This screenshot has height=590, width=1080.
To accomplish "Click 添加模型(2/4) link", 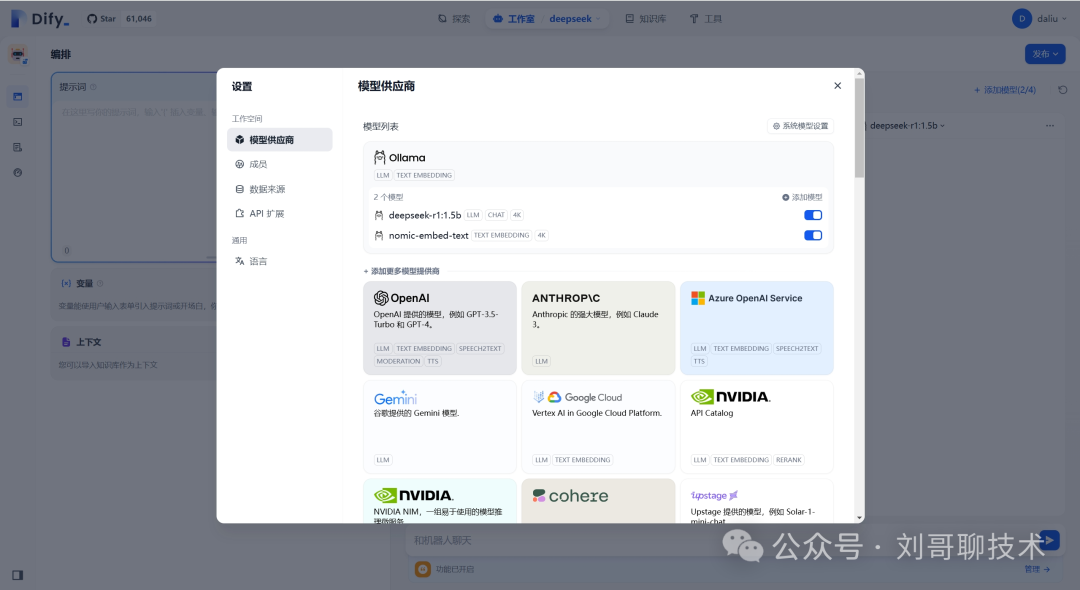I will [x=1005, y=90].
